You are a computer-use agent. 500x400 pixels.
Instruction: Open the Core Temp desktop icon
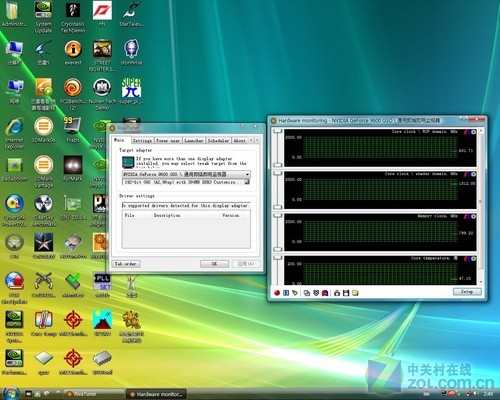pos(43,323)
